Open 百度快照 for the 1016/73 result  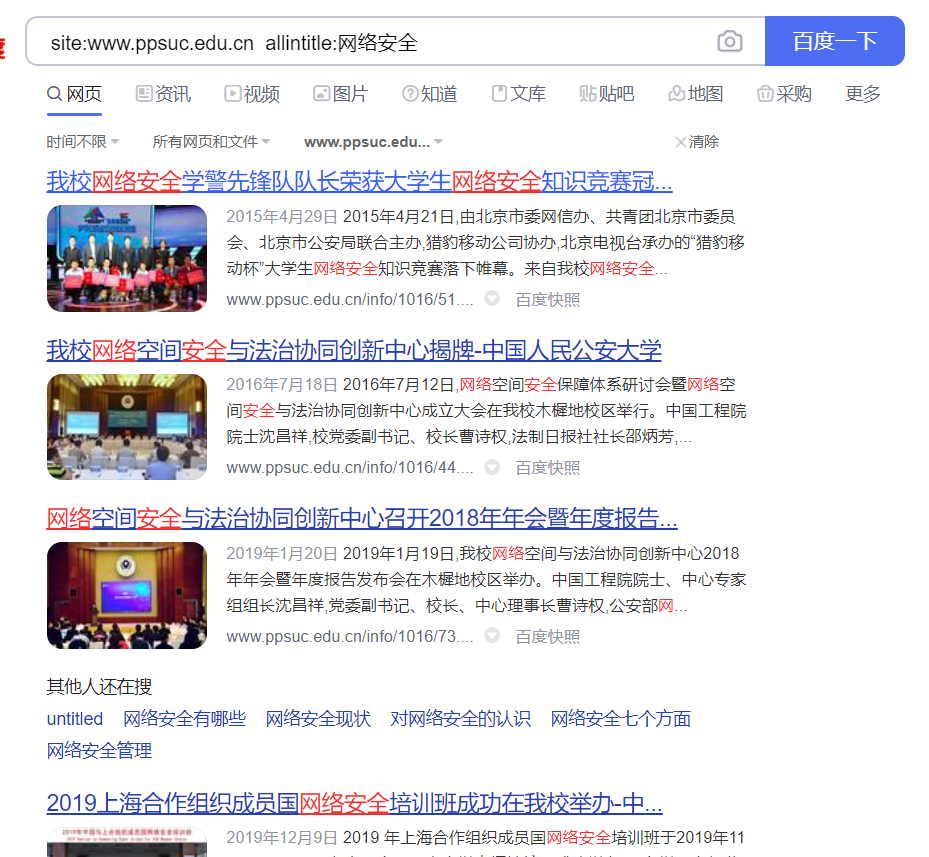547,637
